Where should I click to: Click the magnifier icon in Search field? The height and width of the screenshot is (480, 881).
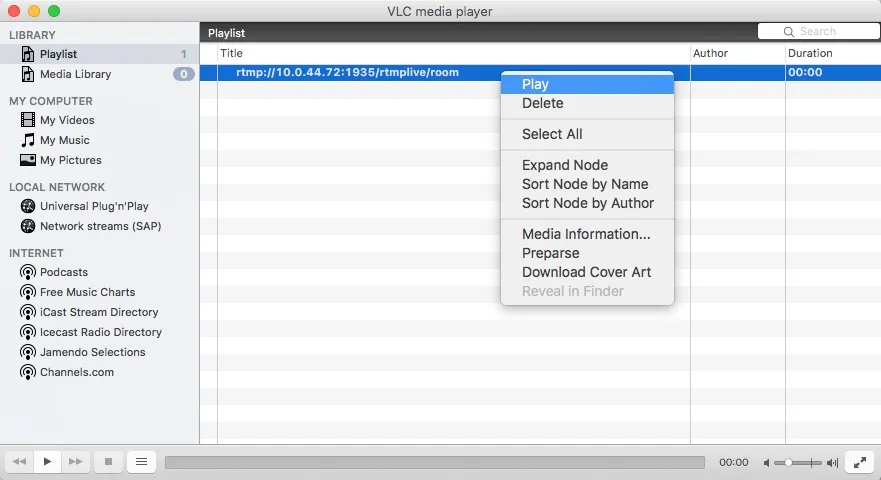789,32
